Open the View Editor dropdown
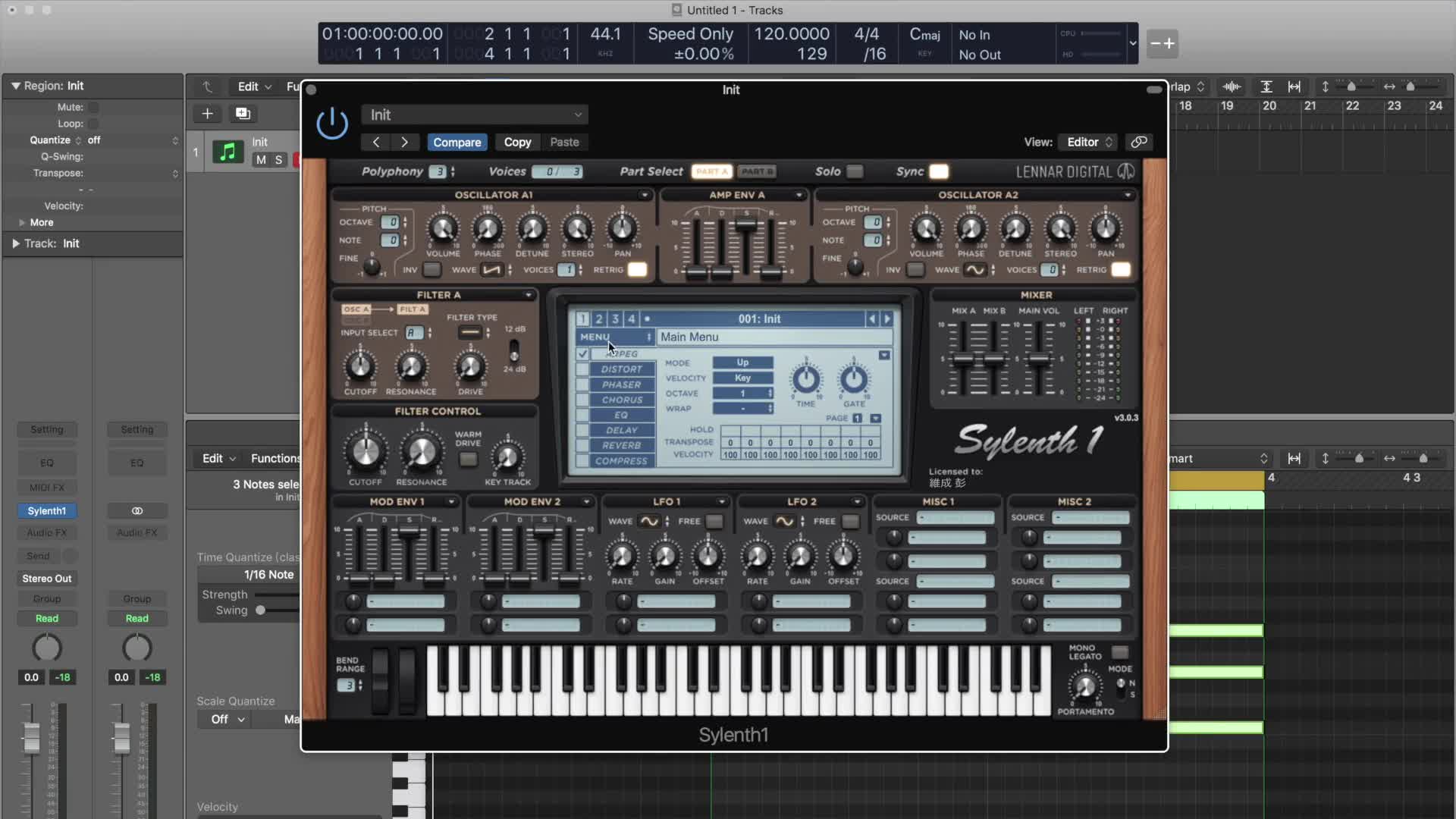The height and width of the screenshot is (819, 1456). click(x=1089, y=142)
